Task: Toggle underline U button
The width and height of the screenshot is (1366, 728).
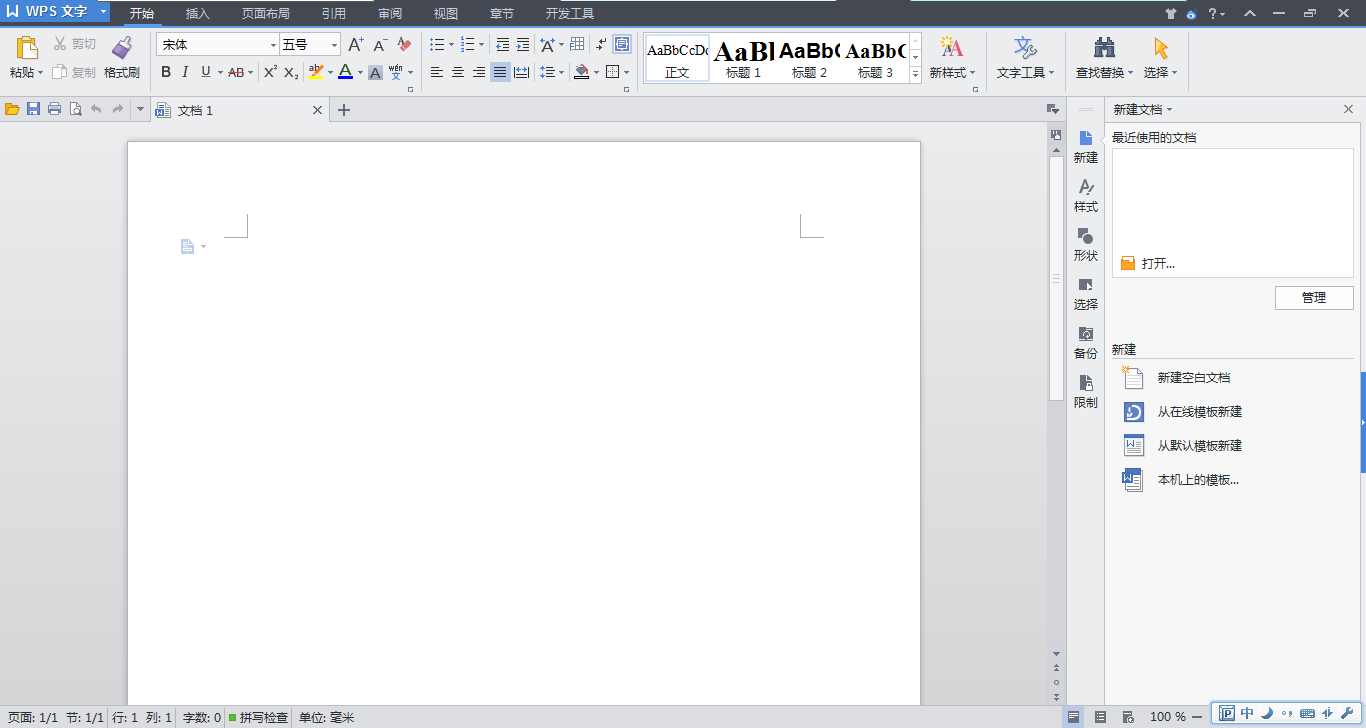Action: pos(205,72)
